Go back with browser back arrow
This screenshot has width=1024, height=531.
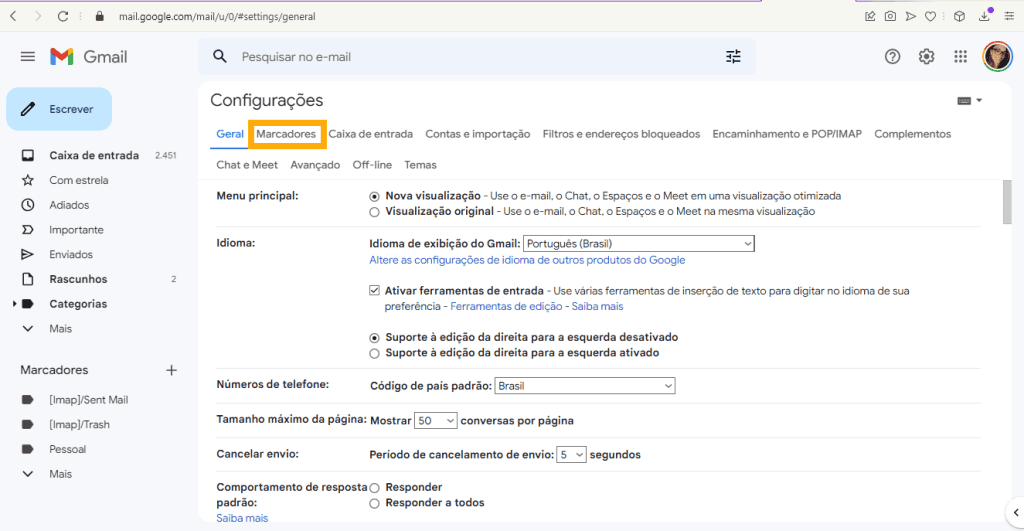pyautogui.click(x=13, y=16)
